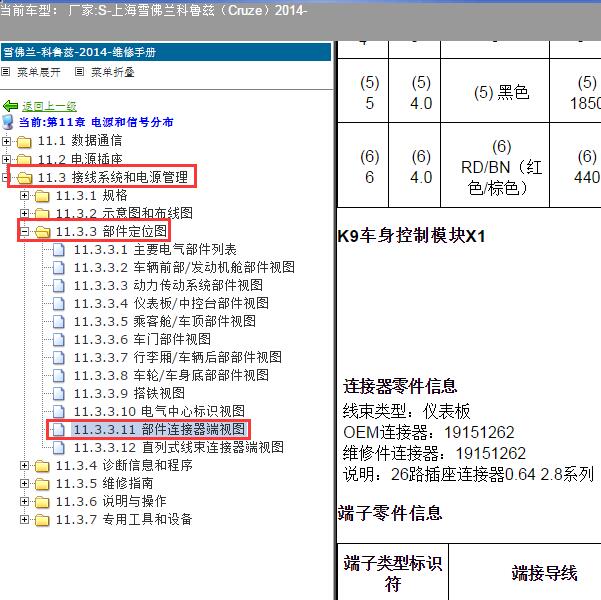Click the 返回上一级 link
The width and height of the screenshot is (601, 600).
pyautogui.click(x=49, y=106)
